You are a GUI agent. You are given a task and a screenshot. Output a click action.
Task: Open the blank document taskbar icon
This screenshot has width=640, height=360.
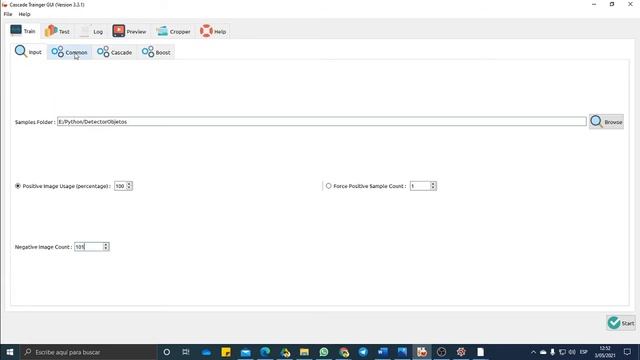pos(480,352)
